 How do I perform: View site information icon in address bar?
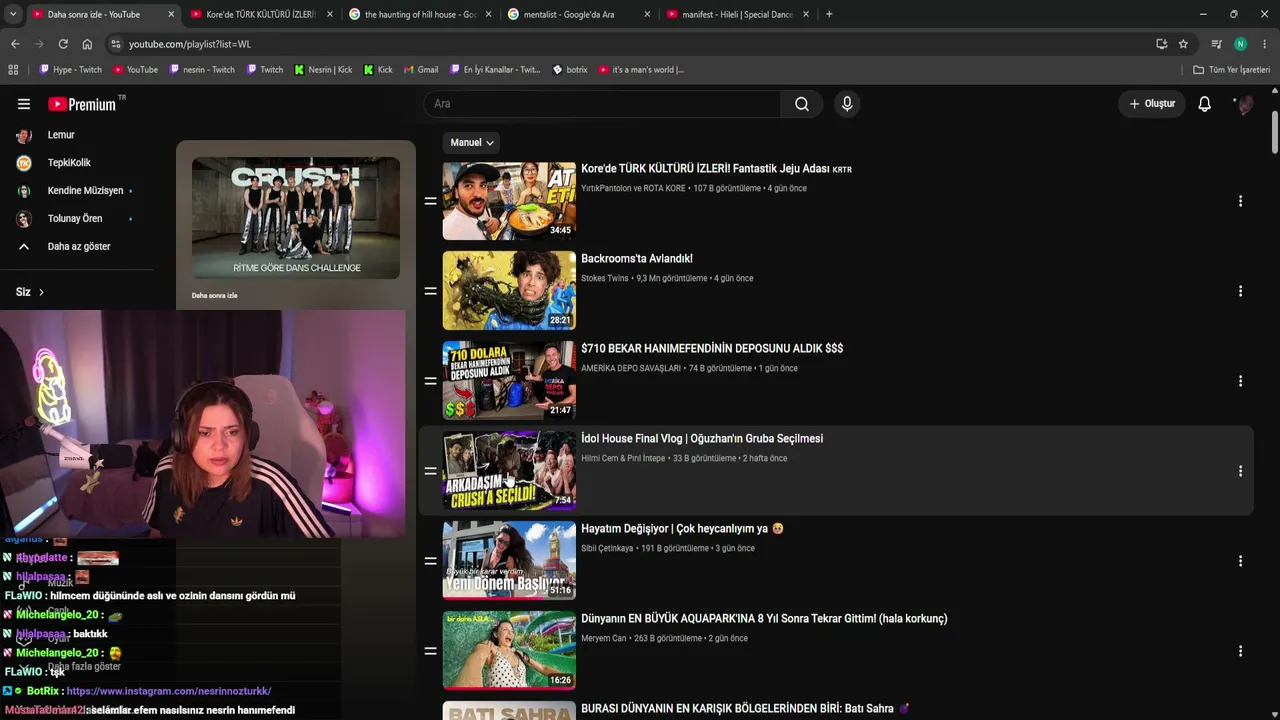coord(115,44)
